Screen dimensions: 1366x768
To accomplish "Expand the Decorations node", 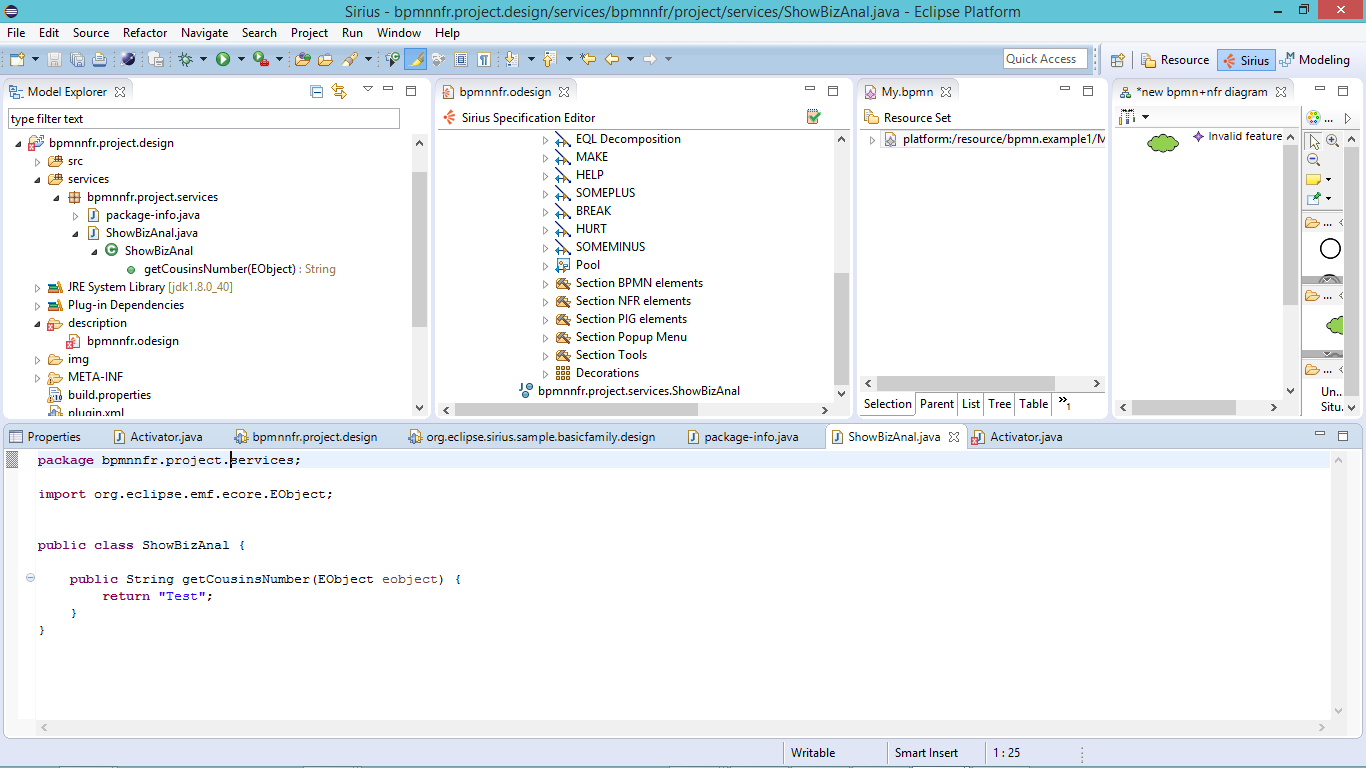I will (546, 373).
